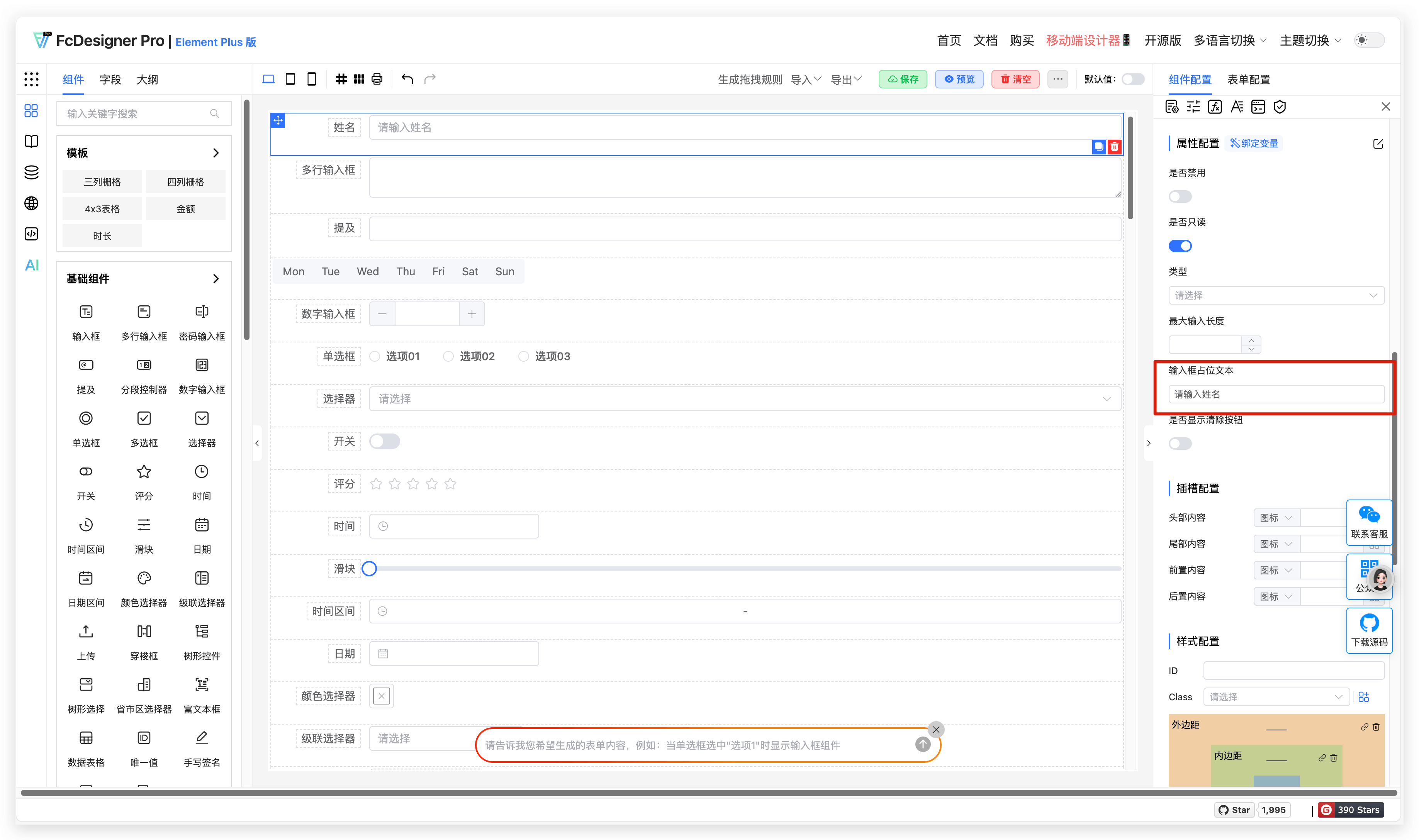Send the AI prompt with the arrow button
The width and height of the screenshot is (1419, 840).
[x=922, y=744]
